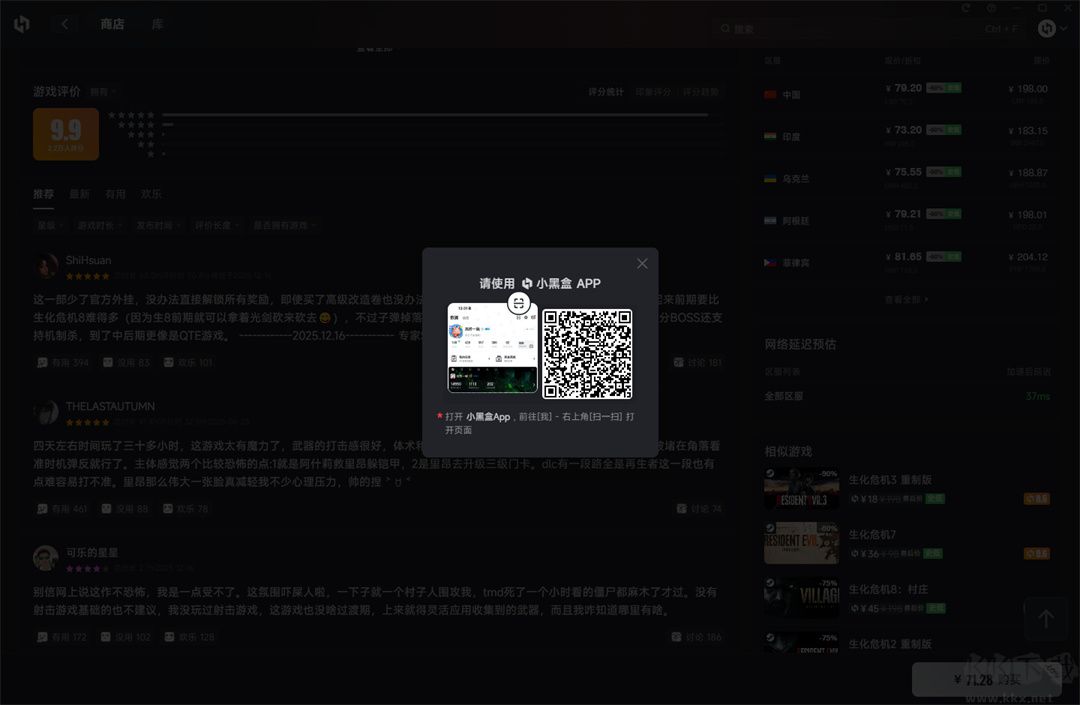The height and width of the screenshot is (705, 1080).
Task: Click the QR code image in the dialog
Action: coord(587,354)
